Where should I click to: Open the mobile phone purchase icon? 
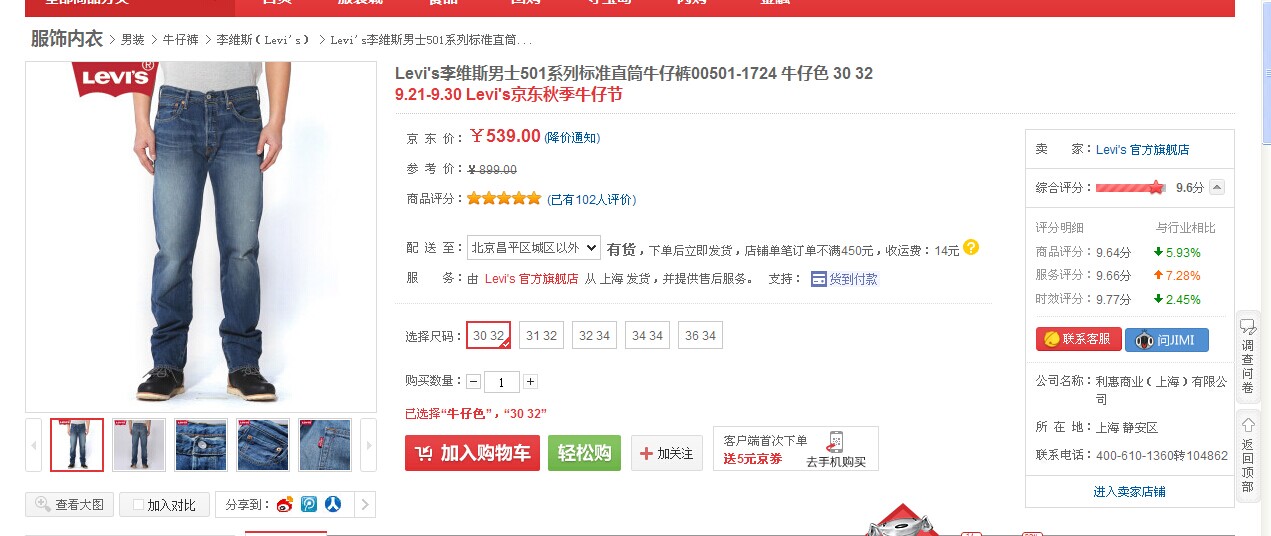[836, 442]
